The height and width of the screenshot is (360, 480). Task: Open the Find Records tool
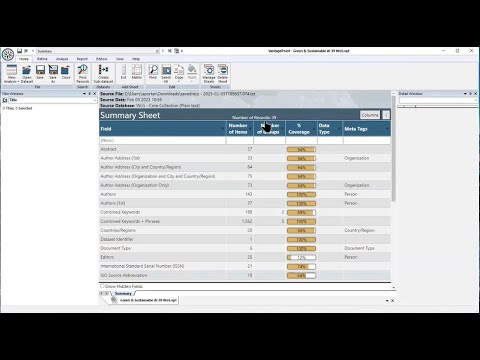click(83, 74)
